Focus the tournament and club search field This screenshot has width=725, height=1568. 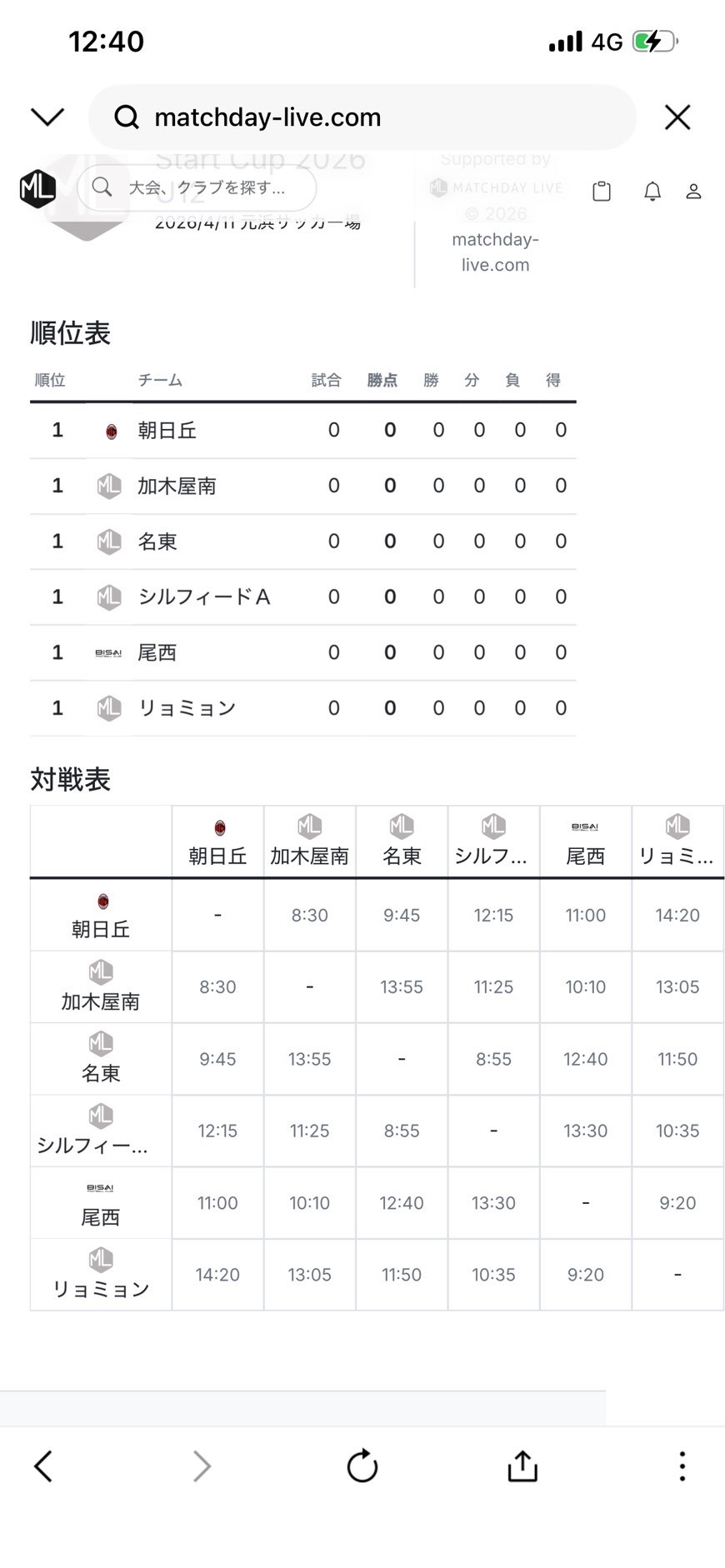(197, 188)
